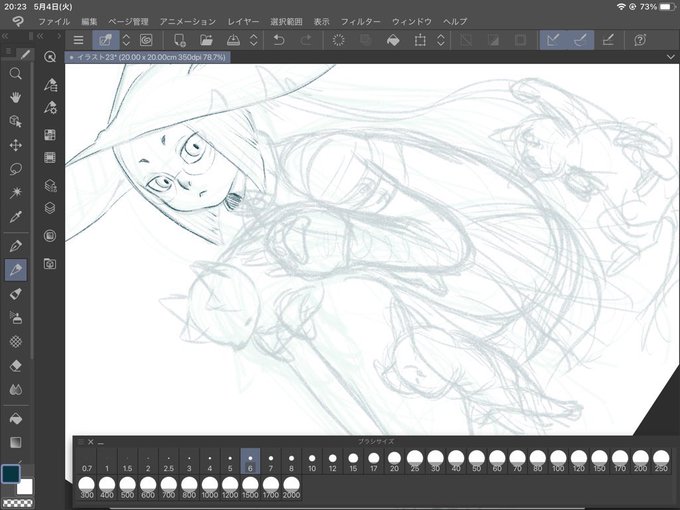This screenshot has height=510, width=680.
Task: Collapse the tool palette double chevron
Action: pos(5,36)
